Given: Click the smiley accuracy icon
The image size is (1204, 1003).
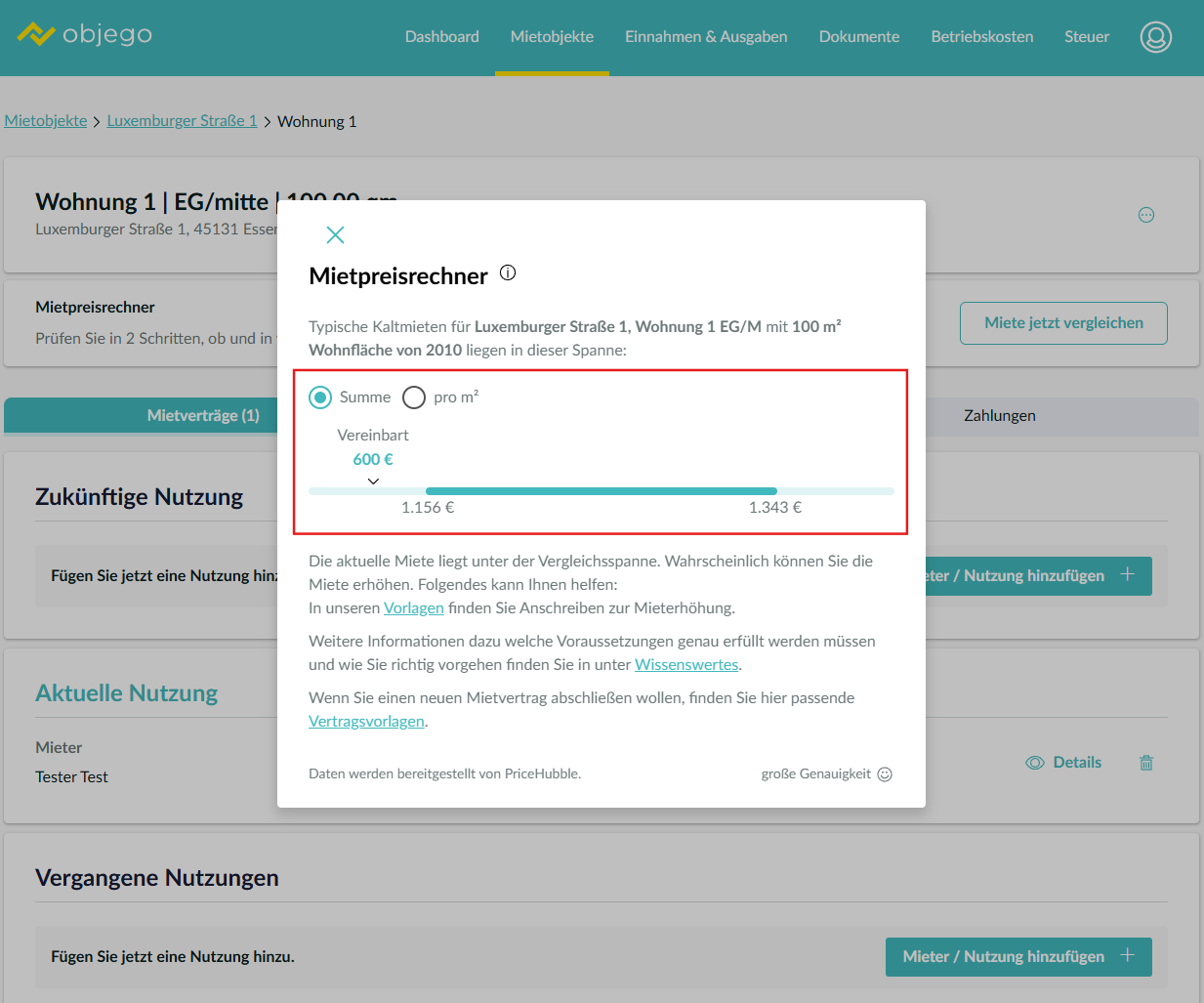Looking at the screenshot, I should pyautogui.click(x=885, y=774).
